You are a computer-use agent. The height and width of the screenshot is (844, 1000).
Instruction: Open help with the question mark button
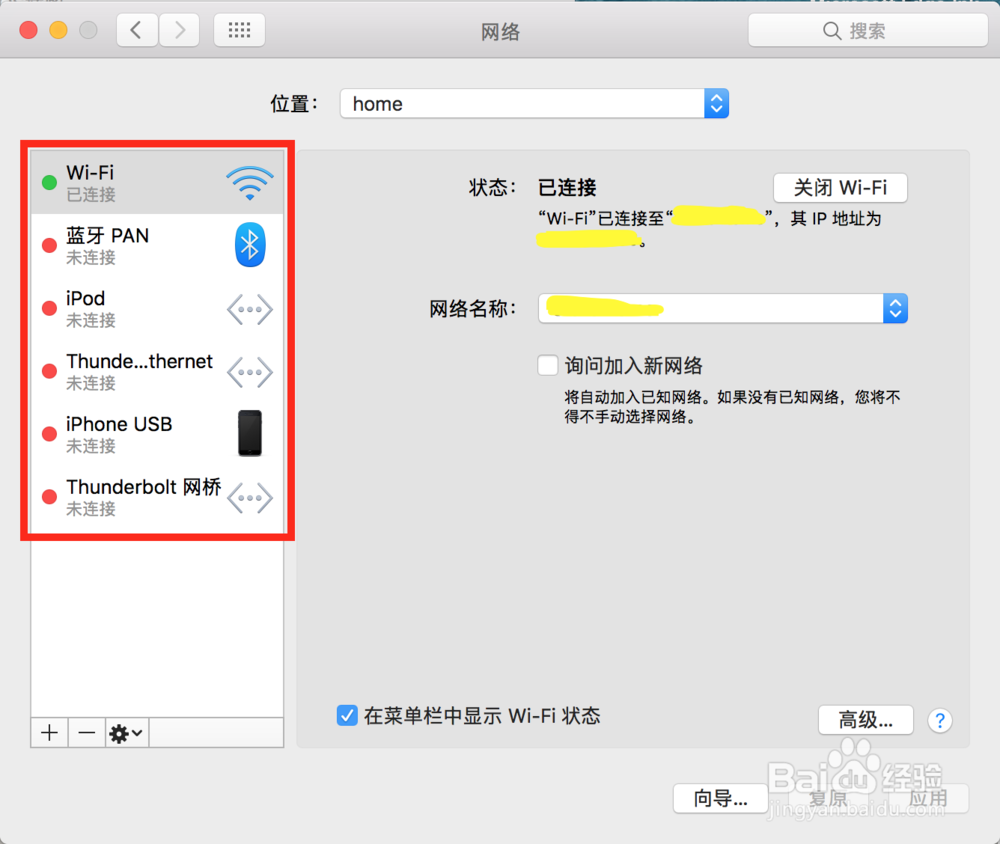pyautogui.click(x=939, y=721)
